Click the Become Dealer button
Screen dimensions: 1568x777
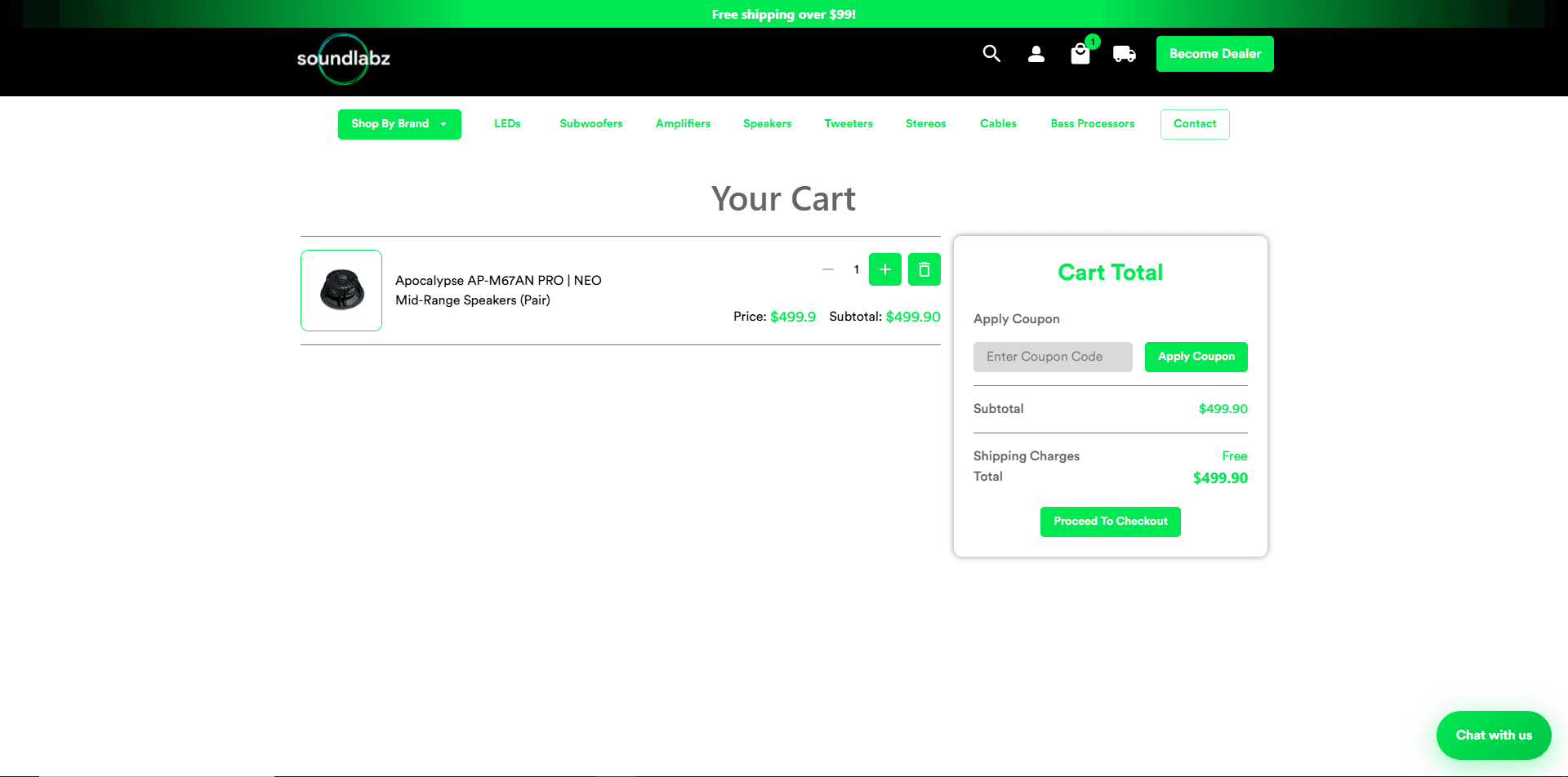click(1215, 54)
